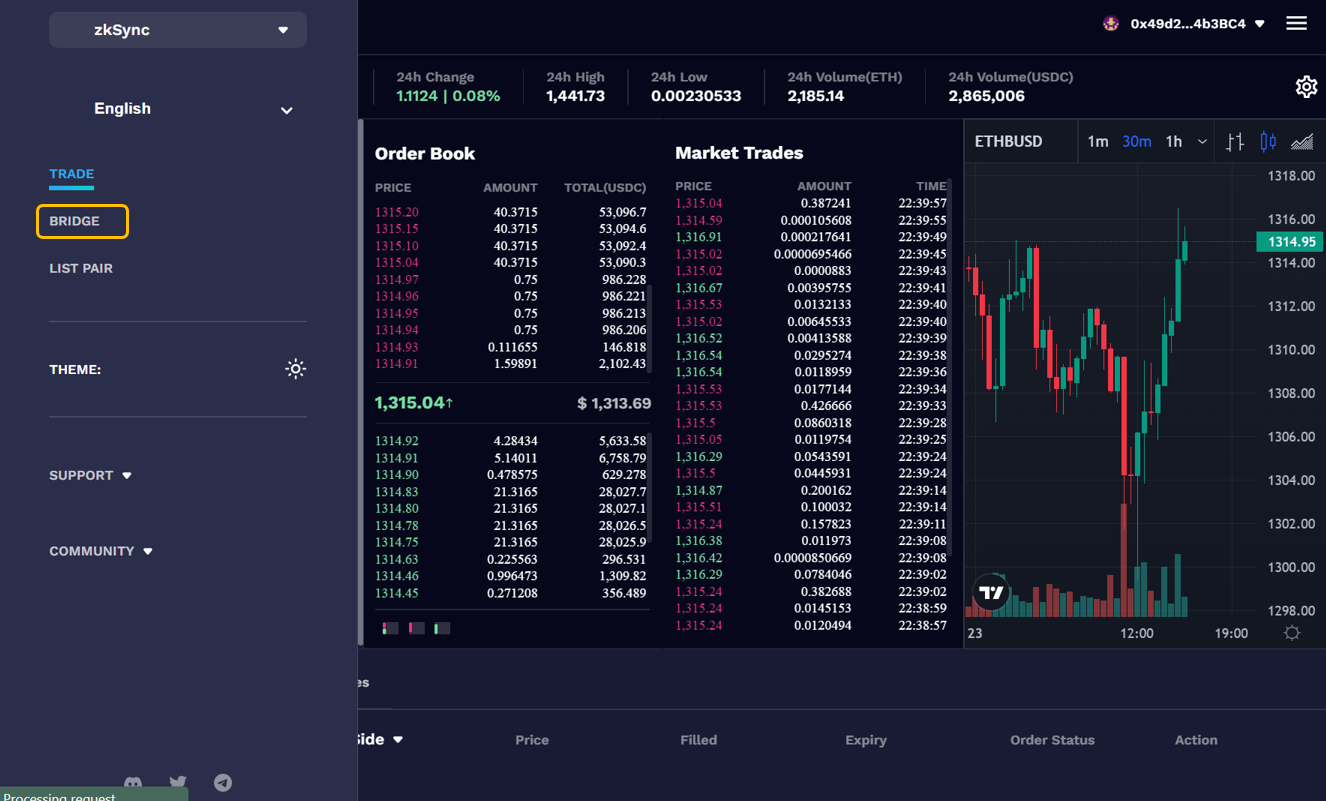Show only sell orders in the order book
1326x801 pixels.
[x=416, y=628]
